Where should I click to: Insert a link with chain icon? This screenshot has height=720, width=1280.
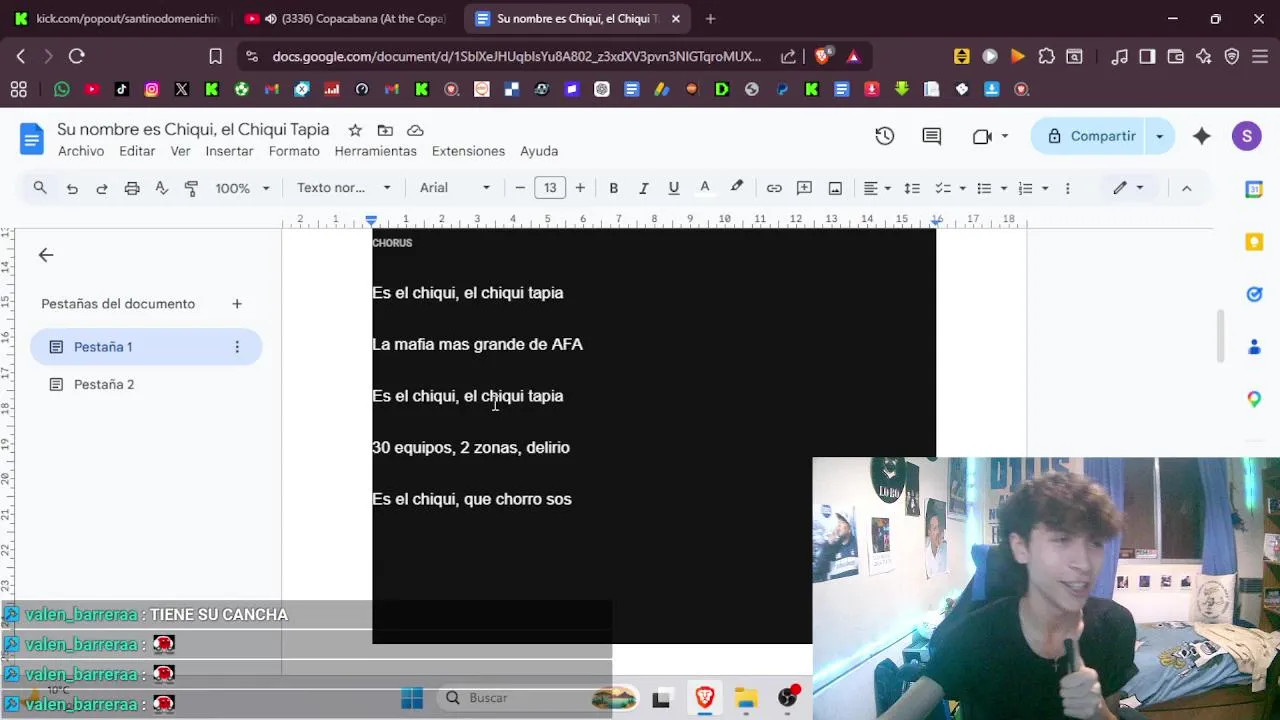[774, 188]
